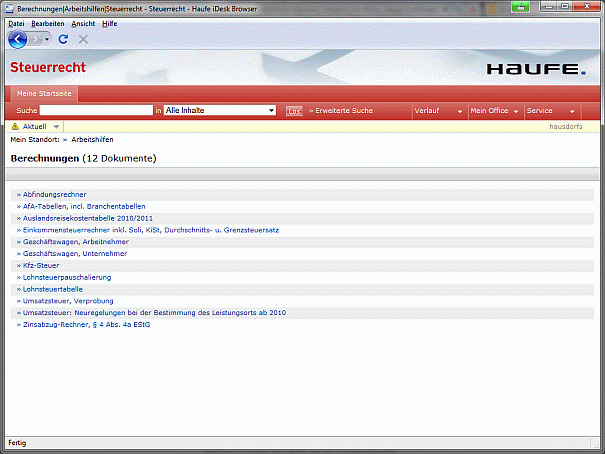Switch to the Meine Startseite tab

[x=44, y=94]
